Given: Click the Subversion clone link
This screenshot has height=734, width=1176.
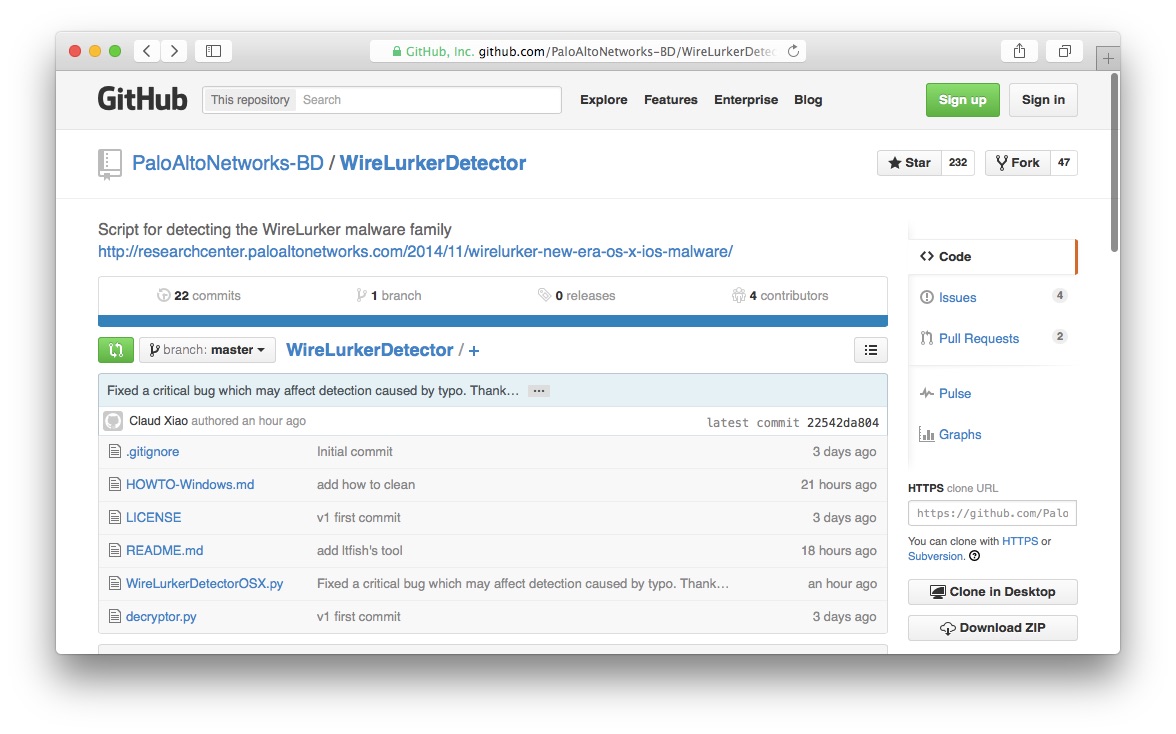Looking at the screenshot, I should [935, 556].
